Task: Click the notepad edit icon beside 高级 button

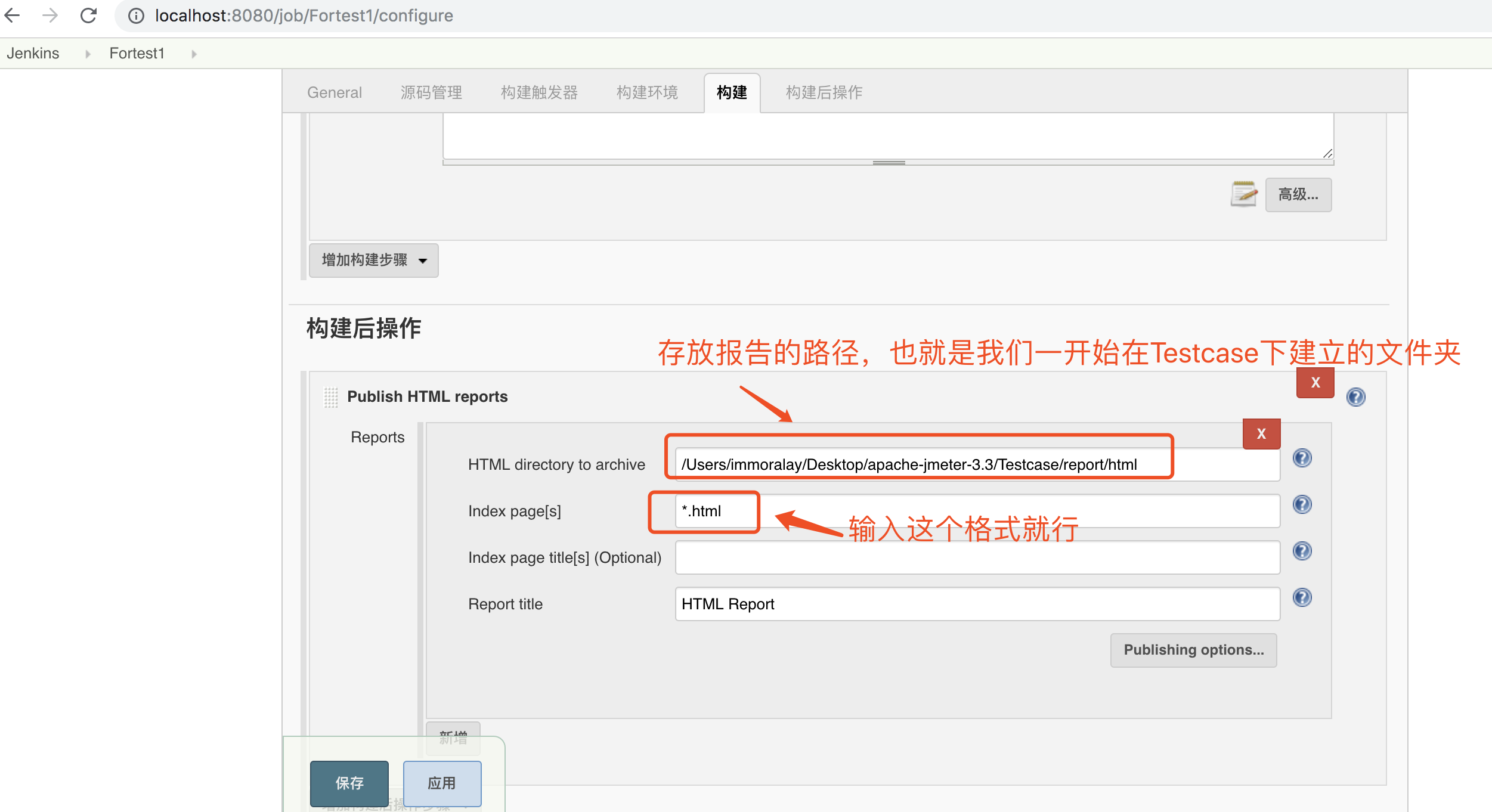Action: [1244, 194]
